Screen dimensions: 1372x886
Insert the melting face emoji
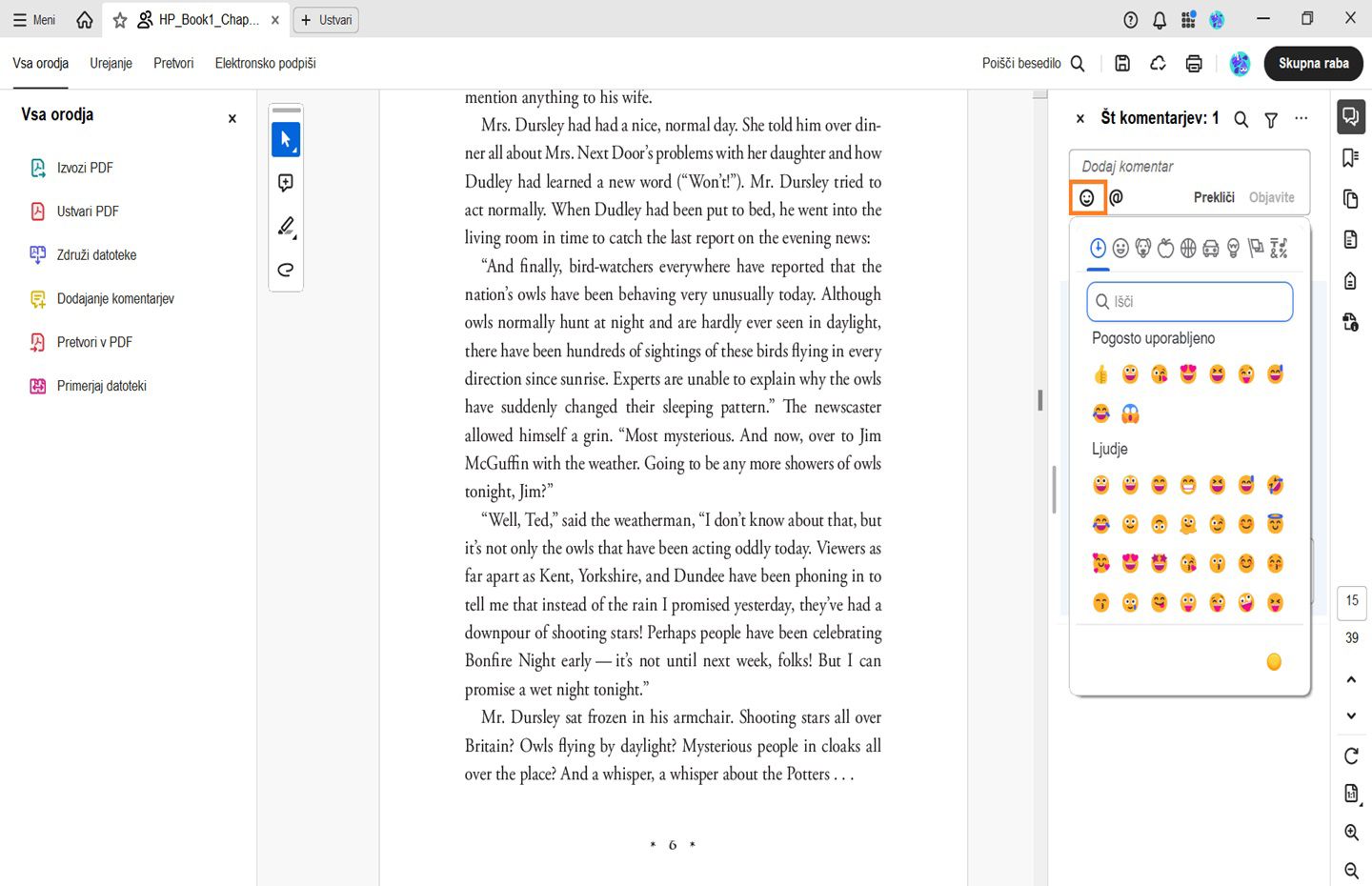[x=1188, y=524]
